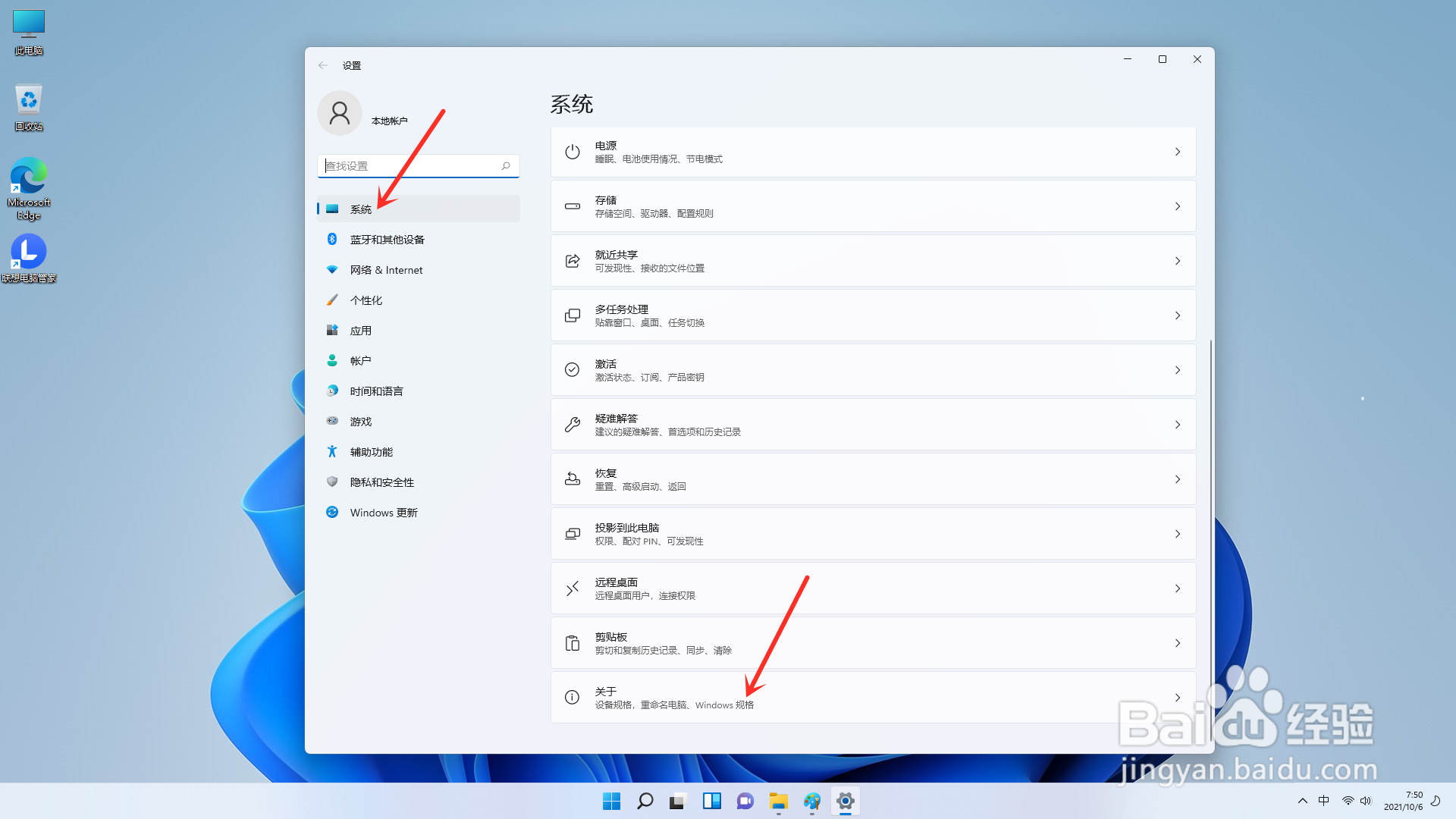The width and height of the screenshot is (1456, 819).
Task: Select 系统 in the sidebar
Action: [x=419, y=209]
